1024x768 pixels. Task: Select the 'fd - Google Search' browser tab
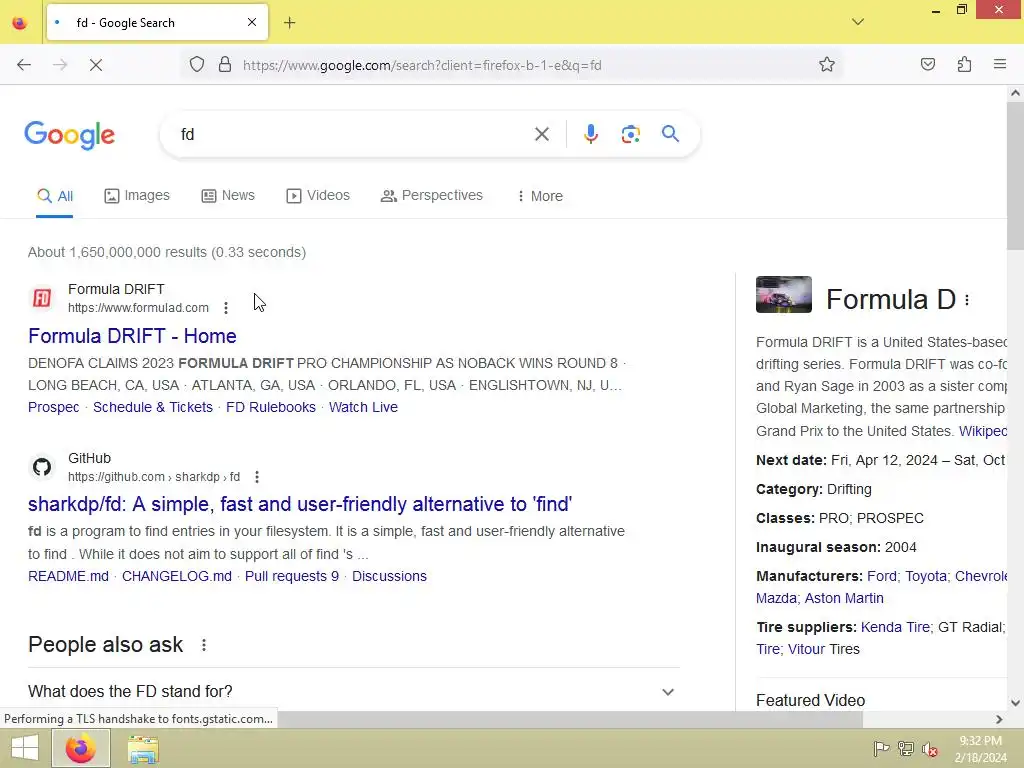tap(157, 22)
